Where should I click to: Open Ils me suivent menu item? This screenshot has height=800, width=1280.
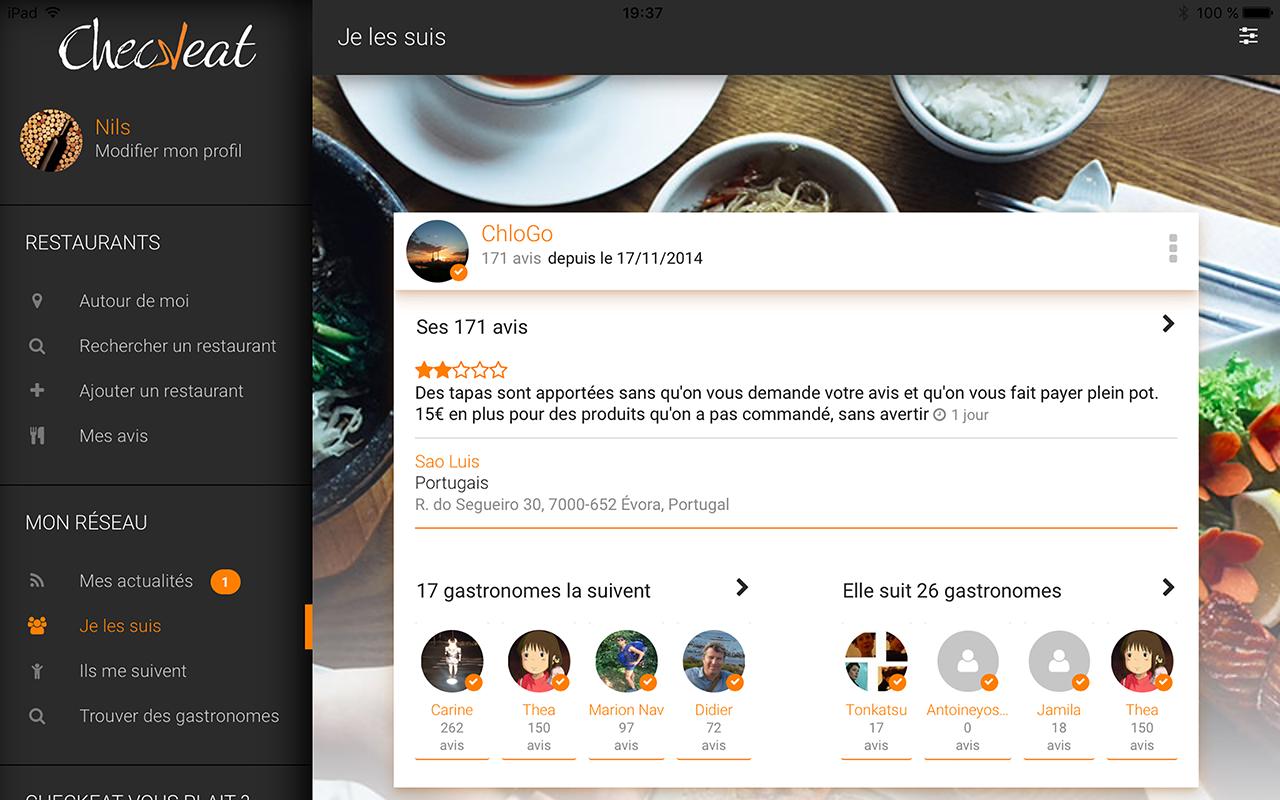pyautogui.click(x=133, y=671)
